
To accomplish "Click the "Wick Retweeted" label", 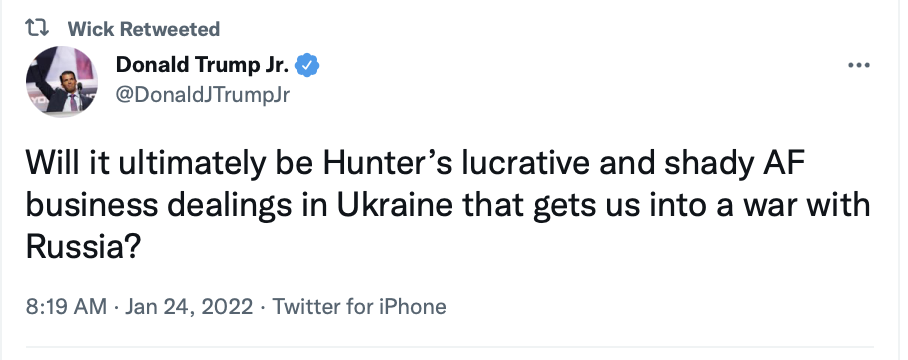I will click(x=144, y=28).
